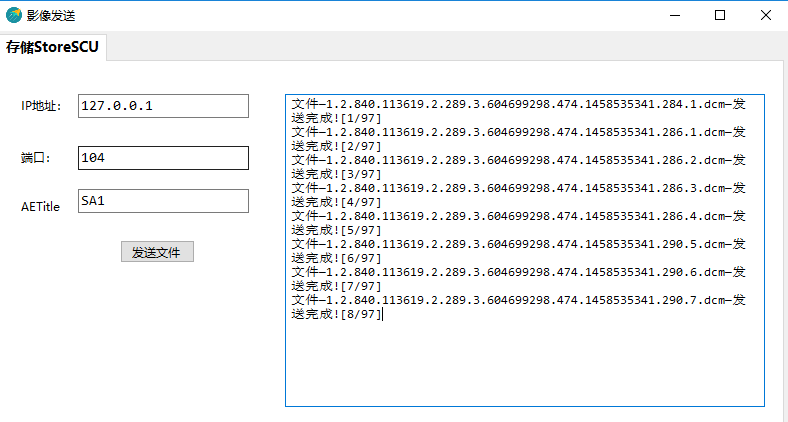
Task: Click the 送完成![7/97] status line
Action: [x=337, y=286]
